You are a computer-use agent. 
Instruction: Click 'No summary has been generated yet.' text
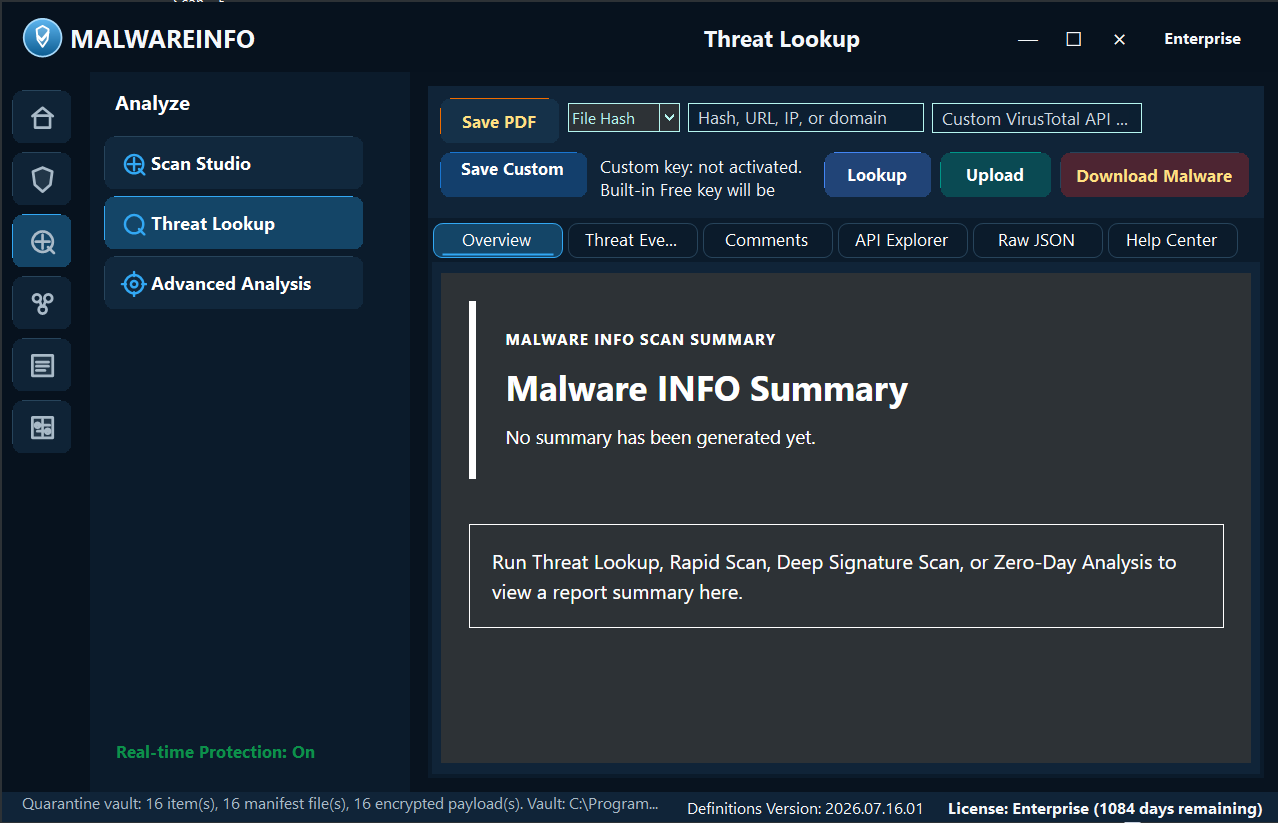click(x=661, y=438)
